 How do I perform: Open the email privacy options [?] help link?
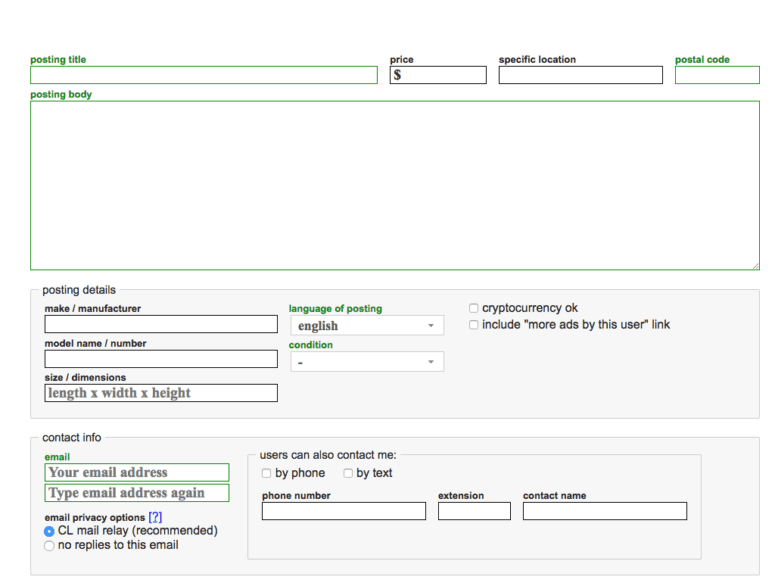pyautogui.click(x=155, y=517)
